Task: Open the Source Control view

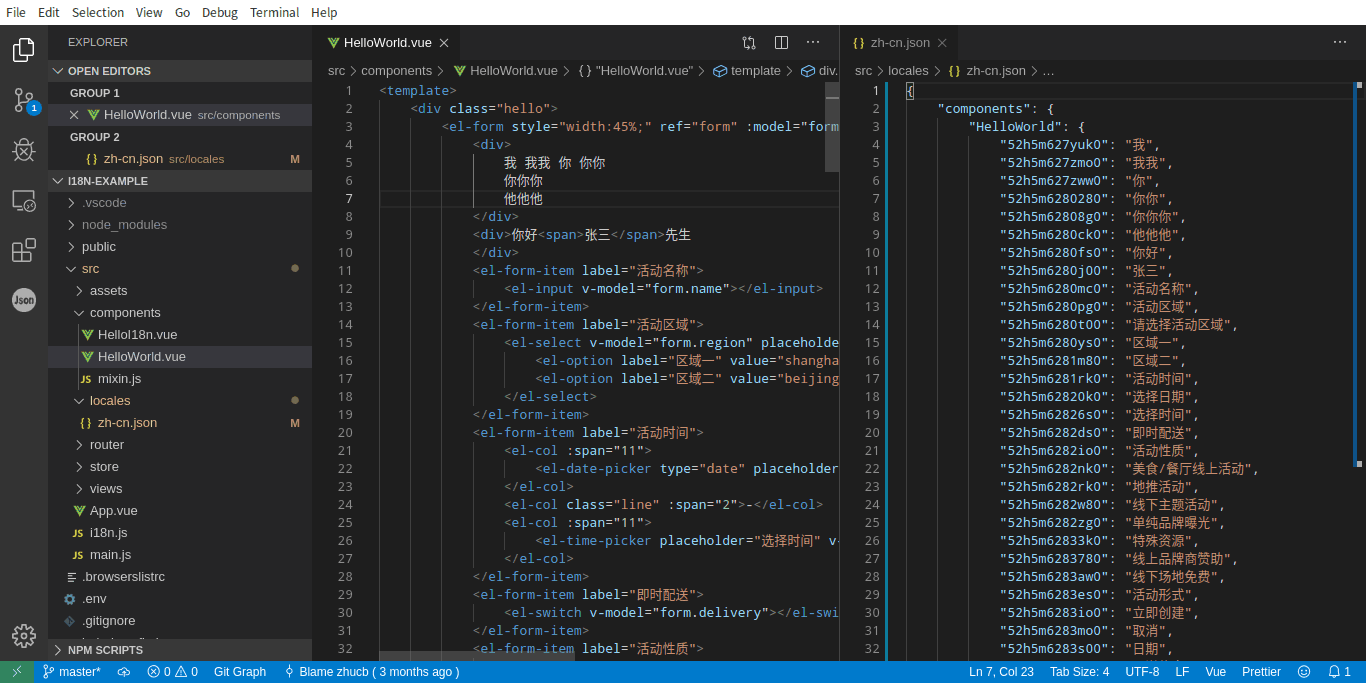Action: (24, 100)
